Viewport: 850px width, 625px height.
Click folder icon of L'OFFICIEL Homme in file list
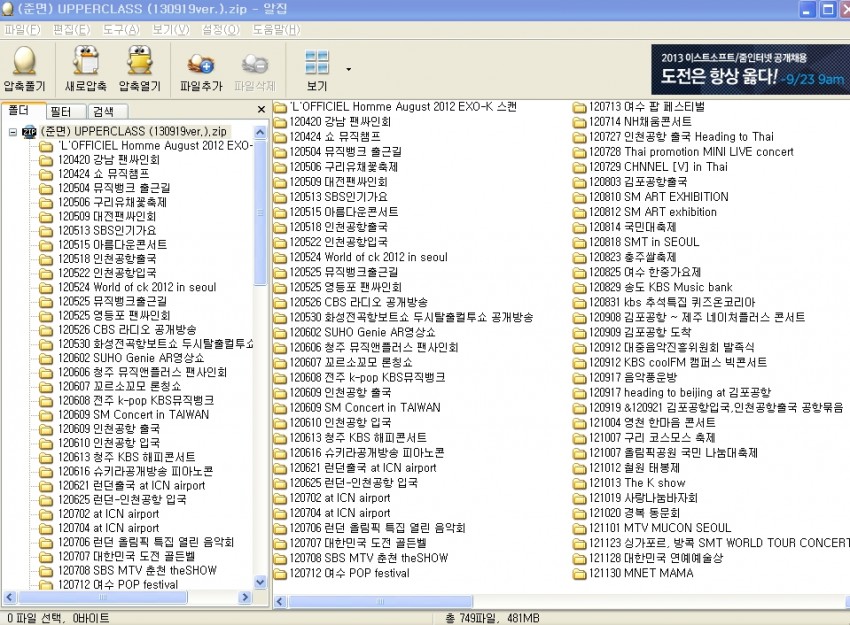click(x=280, y=107)
